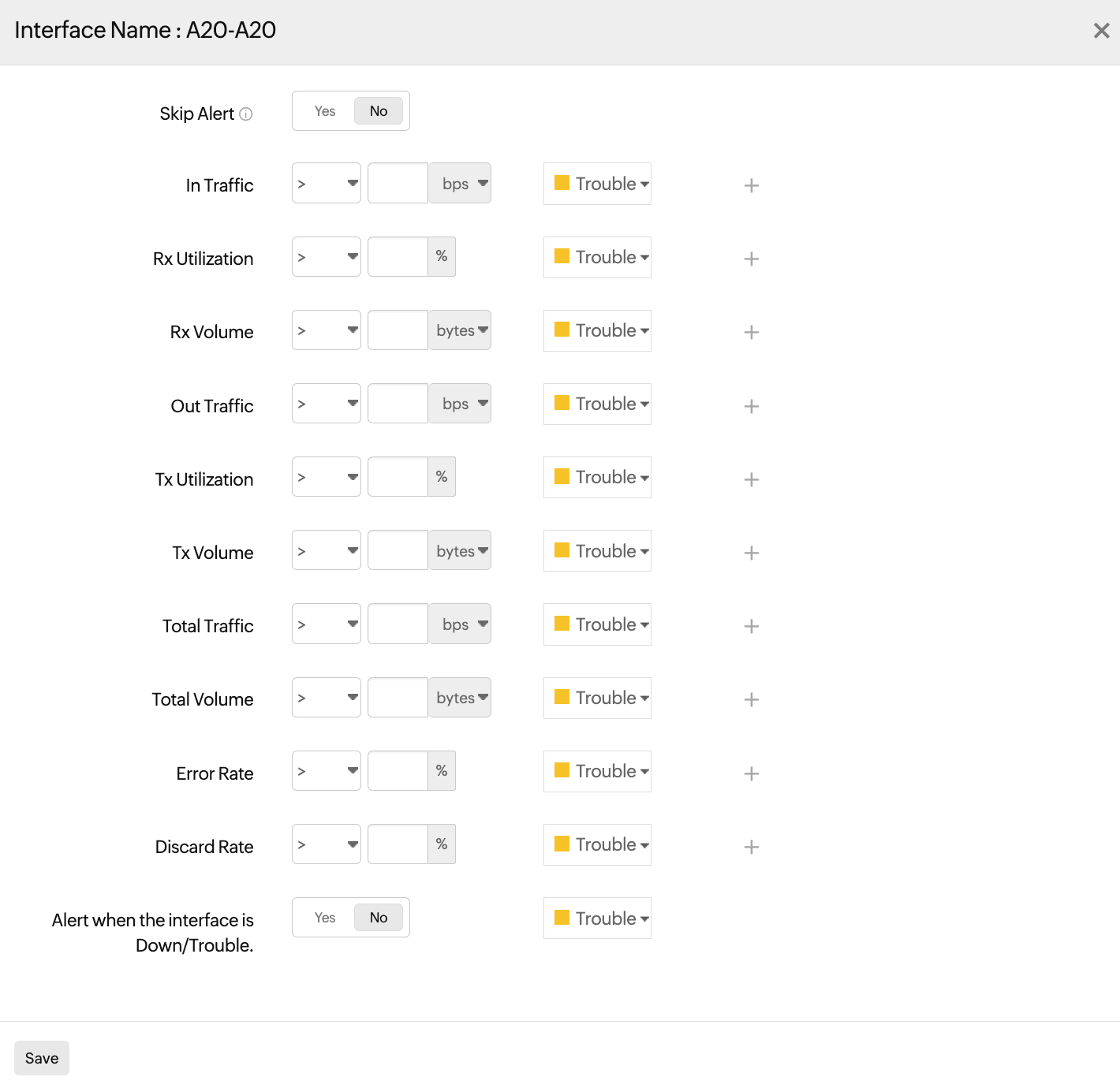Add another threshold row for In Traffic

coord(751,185)
